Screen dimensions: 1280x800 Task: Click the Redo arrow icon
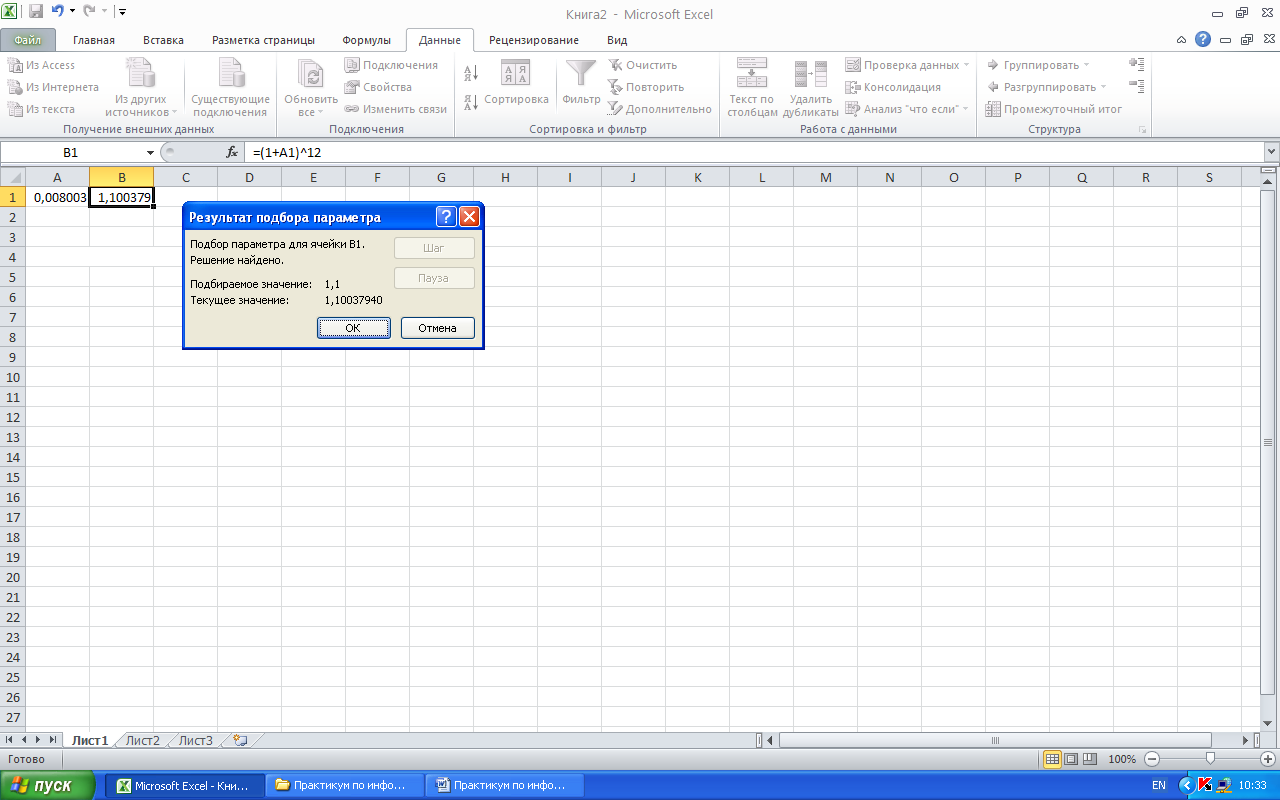click(x=89, y=12)
